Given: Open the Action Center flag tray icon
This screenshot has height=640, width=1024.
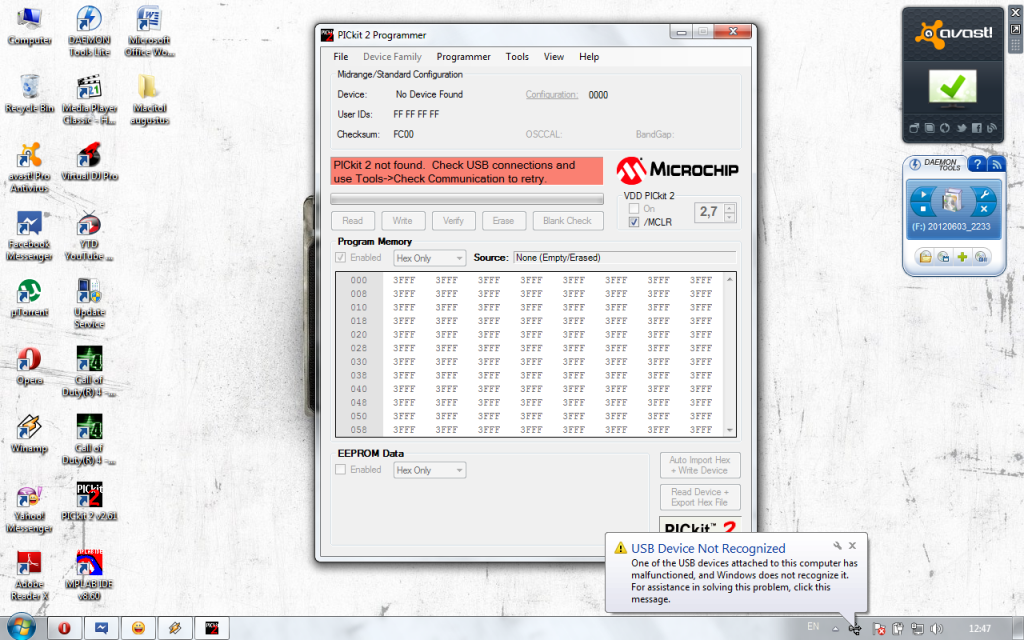Looking at the screenshot, I should (x=880, y=628).
